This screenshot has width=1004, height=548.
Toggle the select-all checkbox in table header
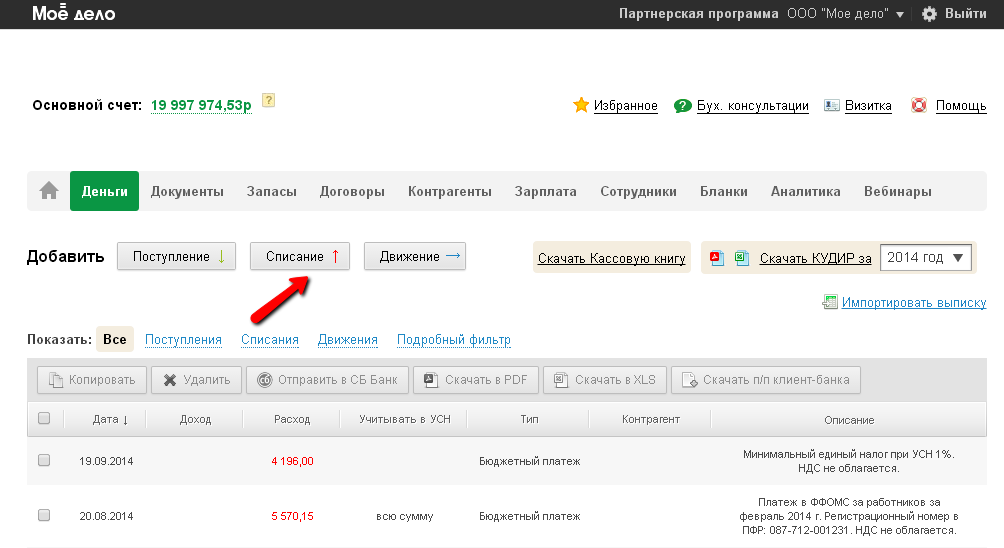coord(44,418)
